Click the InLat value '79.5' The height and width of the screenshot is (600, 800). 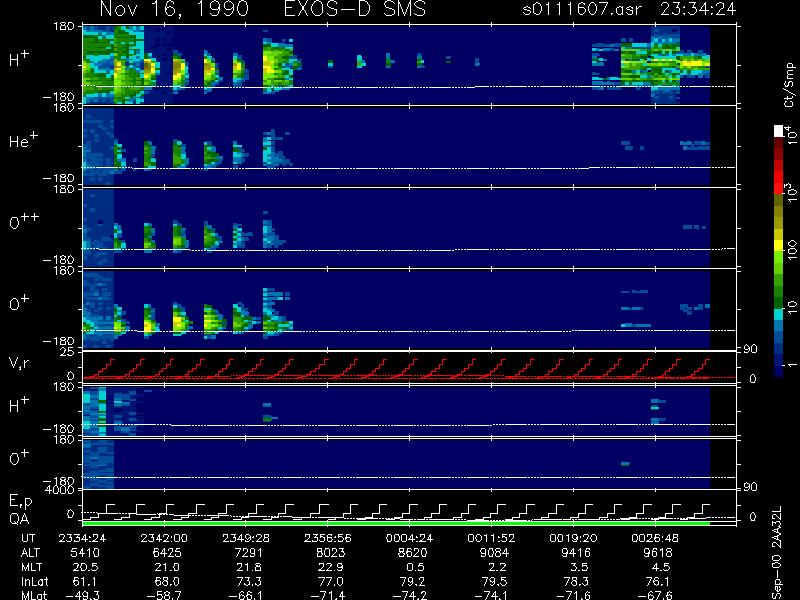pyautogui.click(x=495, y=582)
